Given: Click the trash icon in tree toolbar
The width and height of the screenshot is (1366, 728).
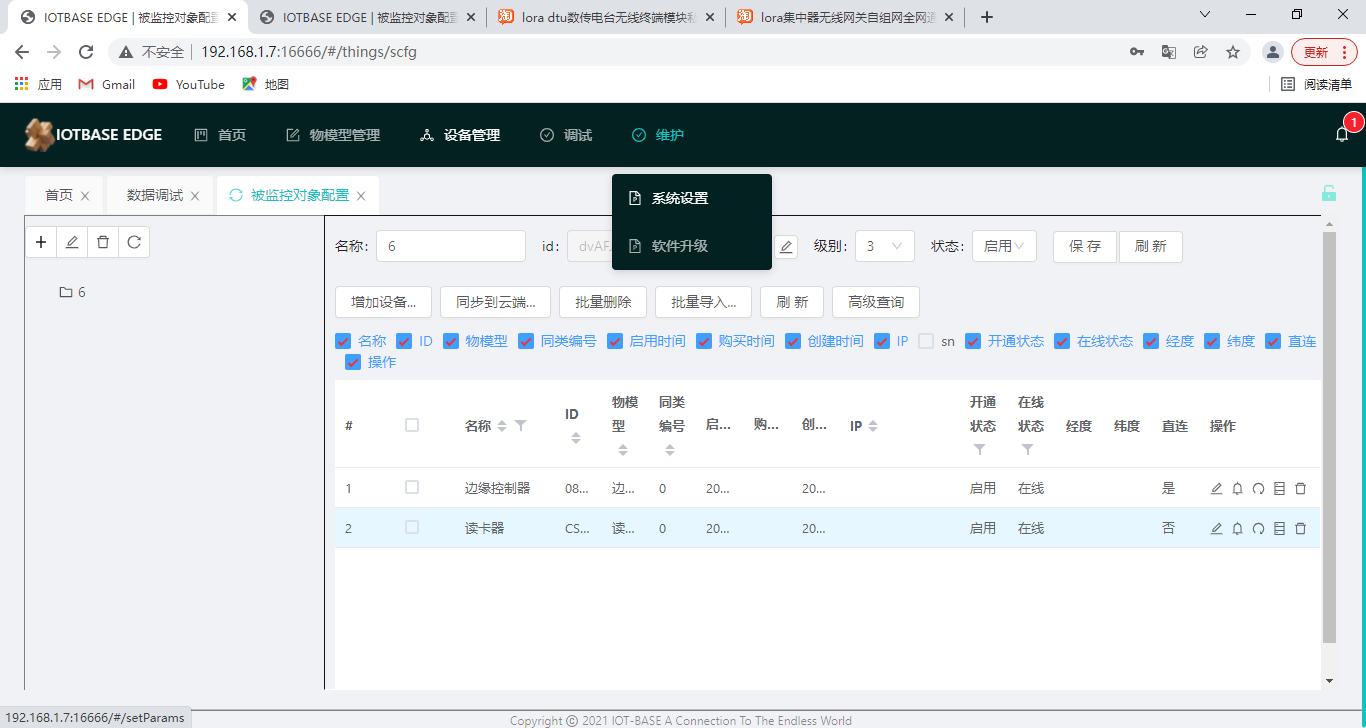Looking at the screenshot, I should click(x=103, y=242).
